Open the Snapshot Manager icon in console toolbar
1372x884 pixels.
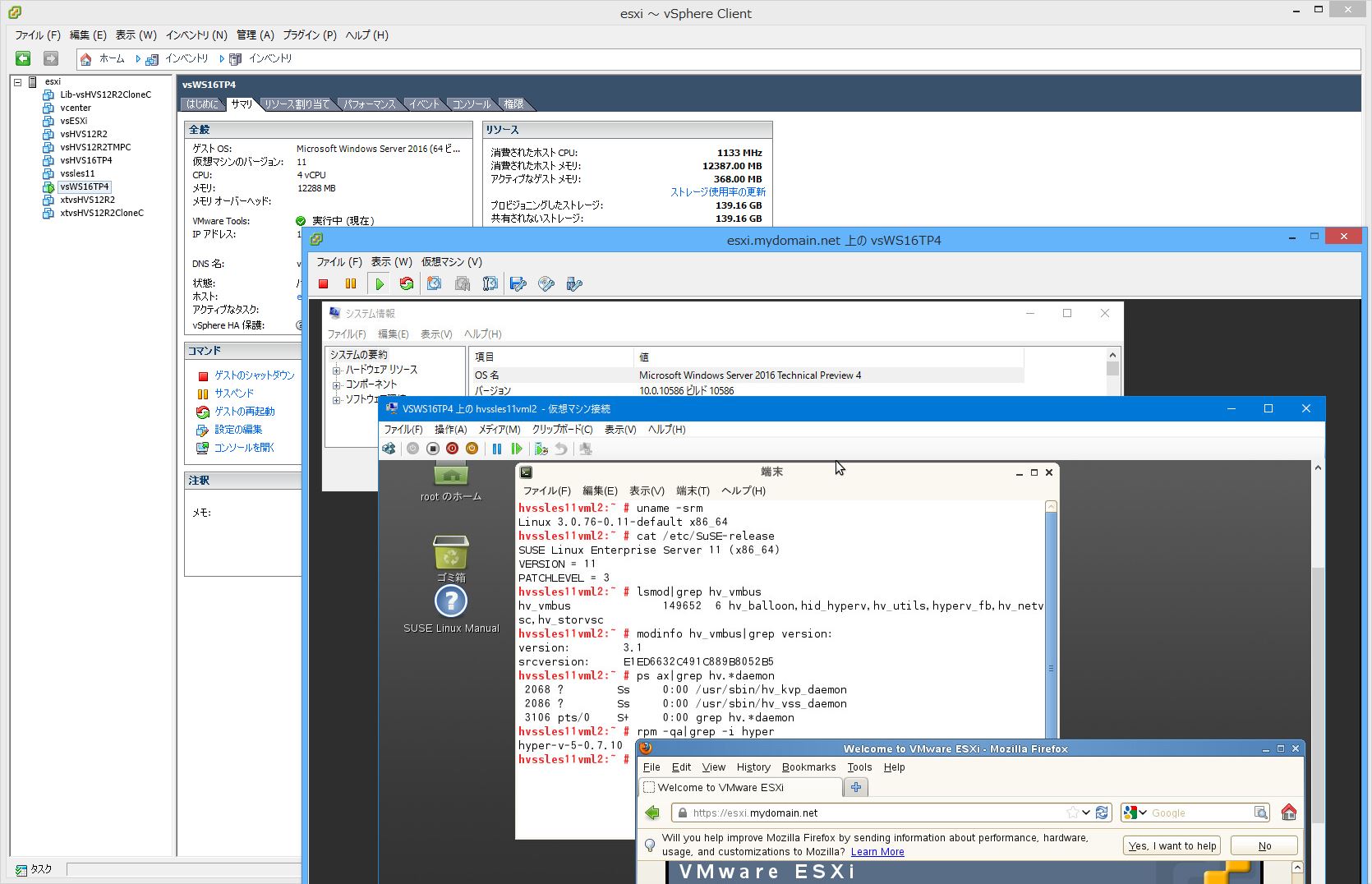point(490,284)
